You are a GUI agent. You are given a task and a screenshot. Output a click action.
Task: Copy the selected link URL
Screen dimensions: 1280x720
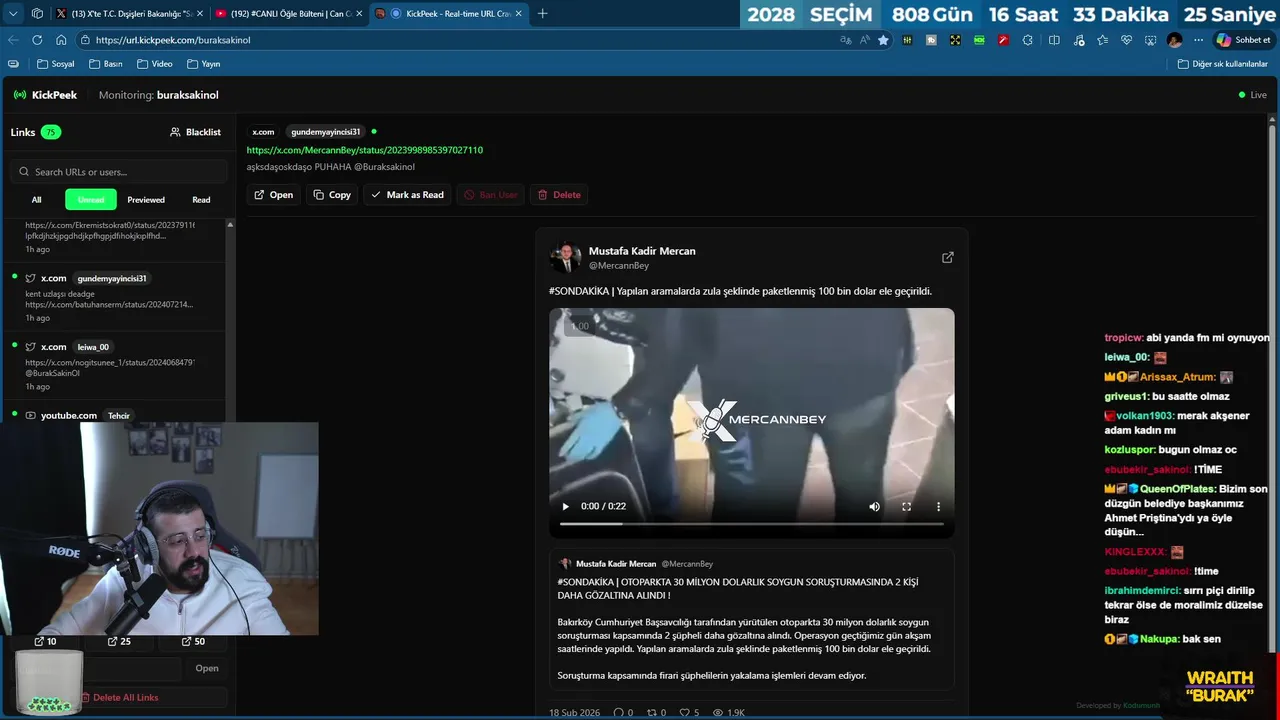(332, 195)
